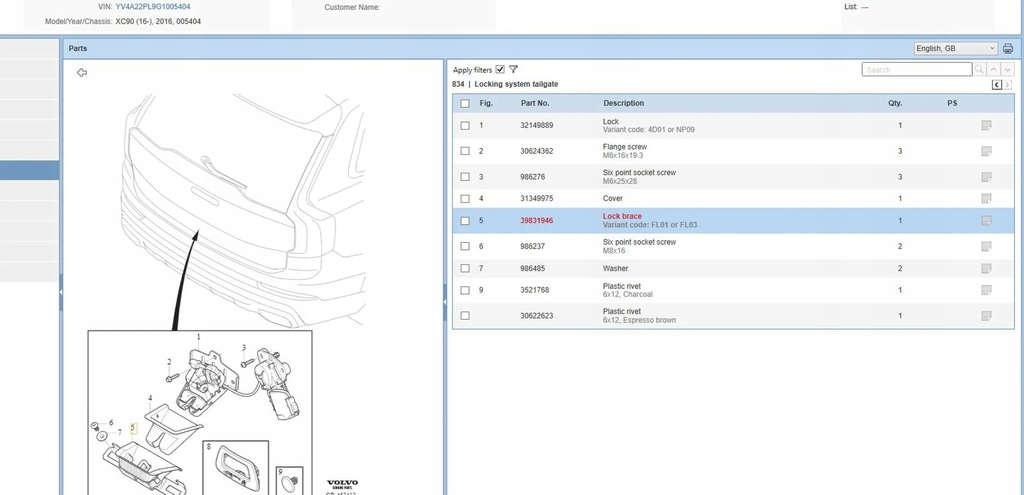
Task: Click callout 3 screw in diagram
Action: (x=244, y=348)
